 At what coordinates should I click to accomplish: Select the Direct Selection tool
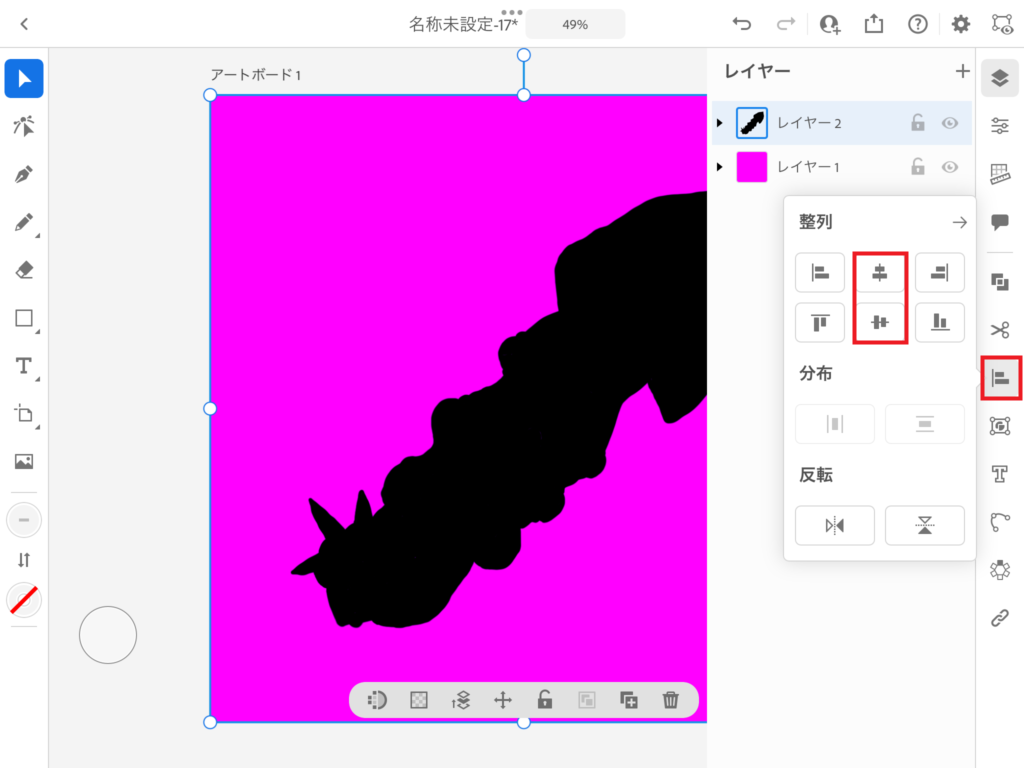tap(24, 126)
